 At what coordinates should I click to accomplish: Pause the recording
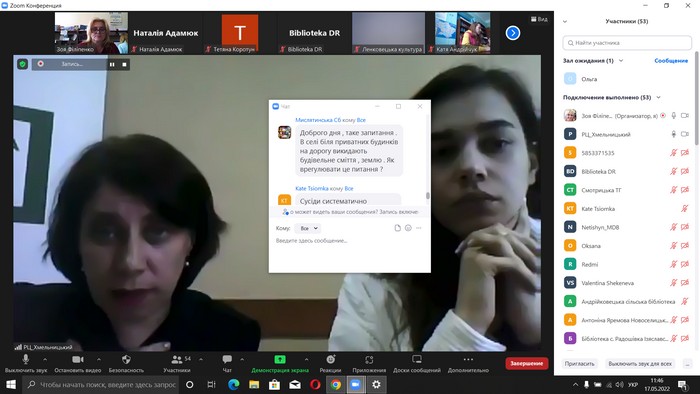112,64
